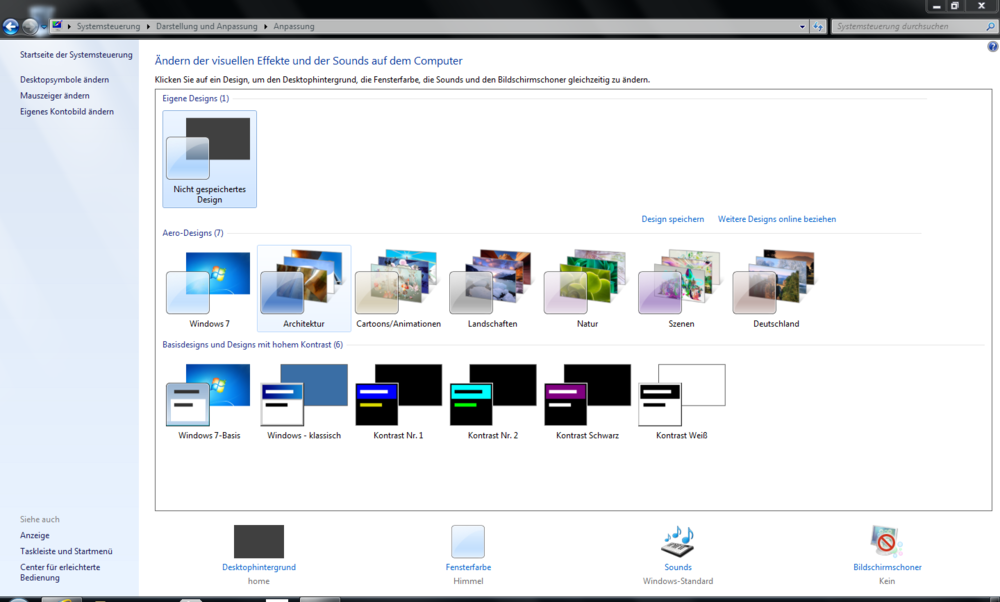1000x602 pixels.
Task: Click the blue help question mark icon
Action: (992, 47)
